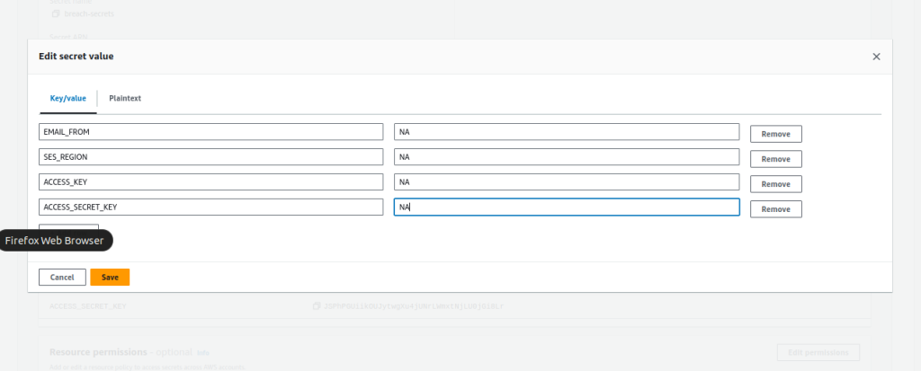The width and height of the screenshot is (921, 371).
Task: Copy the ACCESS_SECRET_KEY value behind dialog
Action: pos(317,306)
